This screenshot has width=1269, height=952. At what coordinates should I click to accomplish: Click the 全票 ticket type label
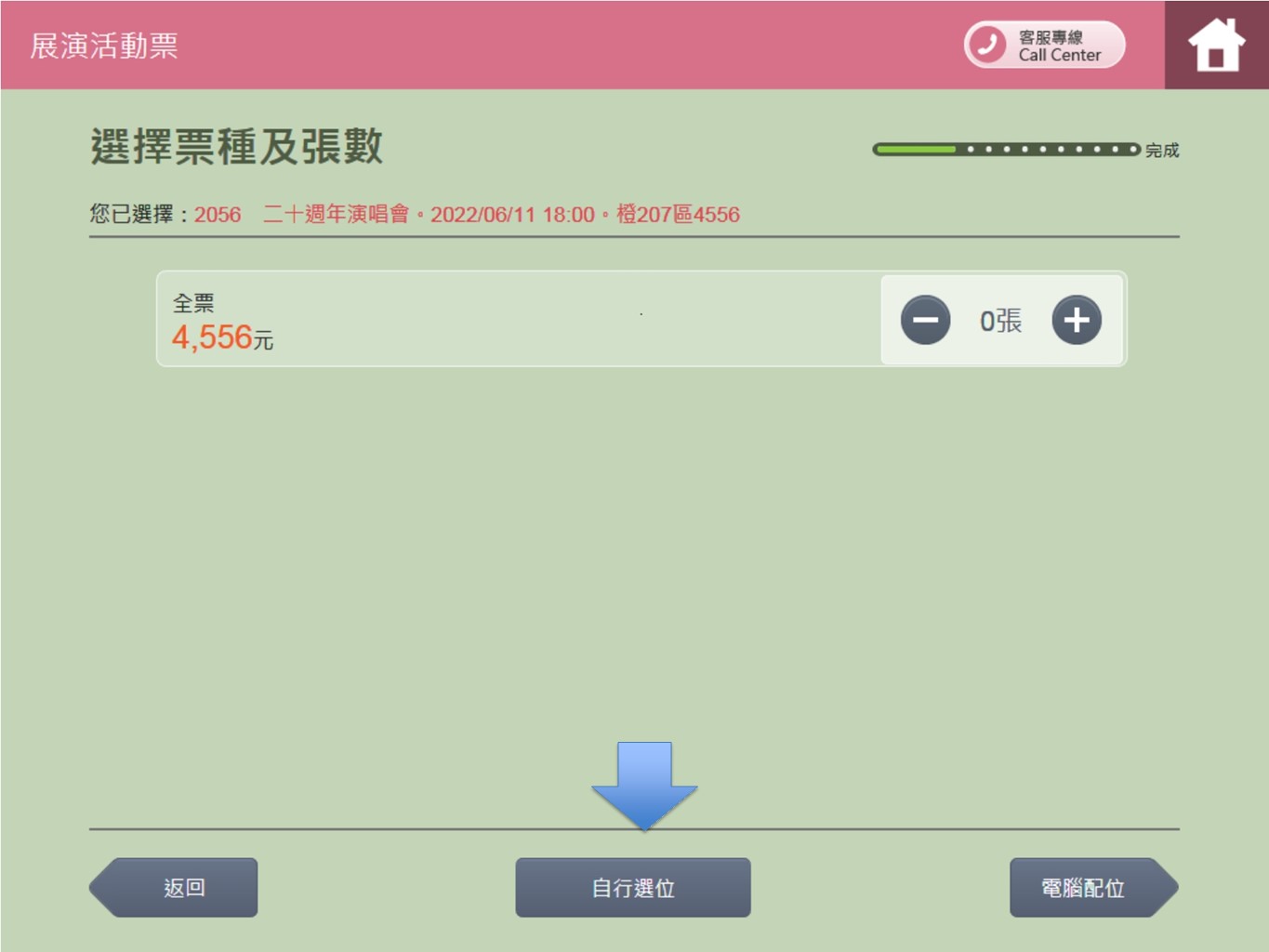(193, 302)
